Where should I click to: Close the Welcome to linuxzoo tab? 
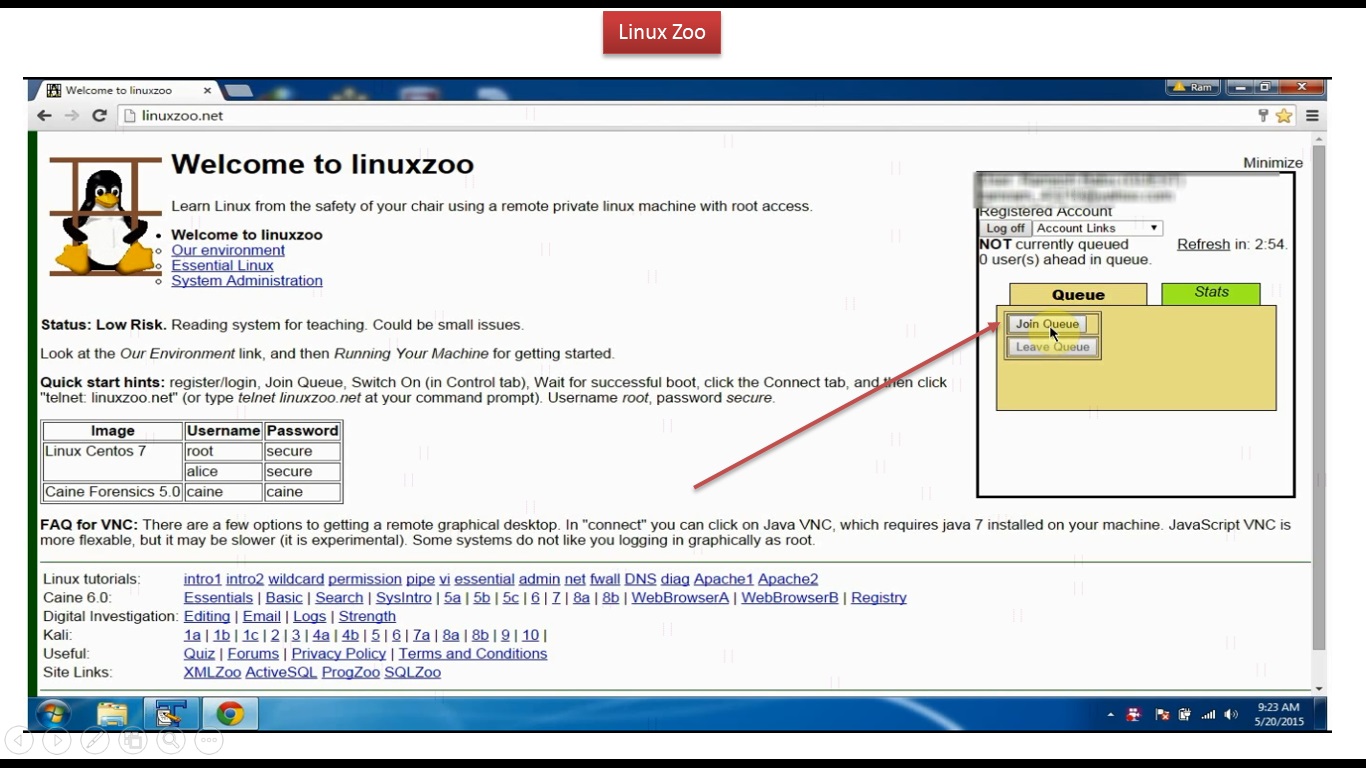pyautogui.click(x=208, y=90)
